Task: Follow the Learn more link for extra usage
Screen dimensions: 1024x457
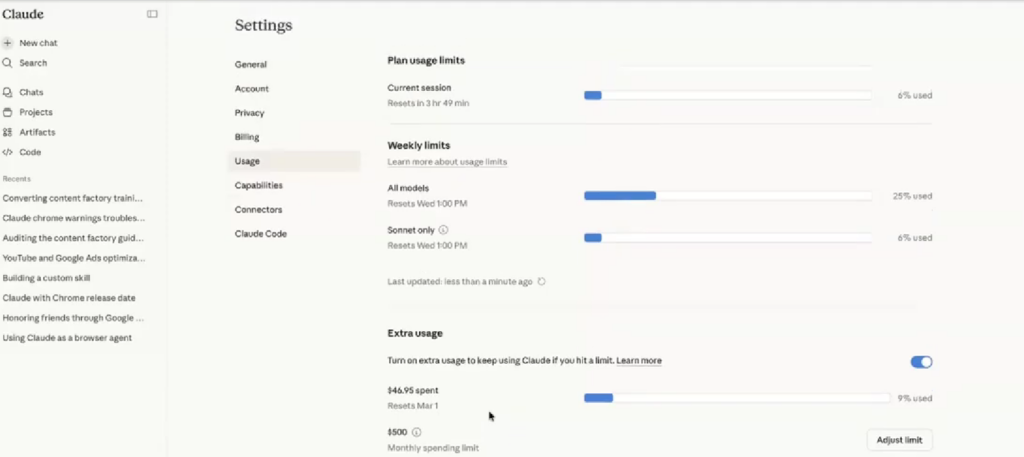Action: [x=639, y=360]
